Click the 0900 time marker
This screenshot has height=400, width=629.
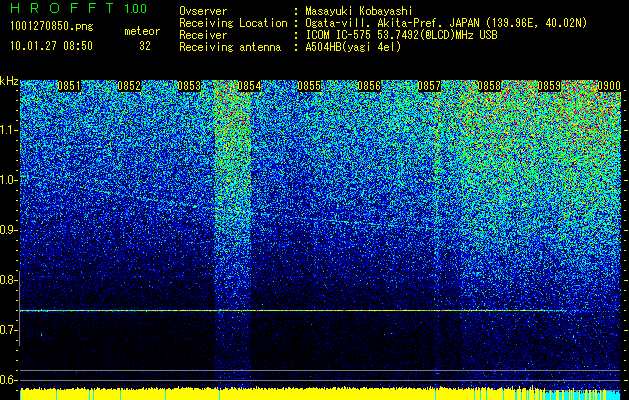pyautogui.click(x=609, y=86)
